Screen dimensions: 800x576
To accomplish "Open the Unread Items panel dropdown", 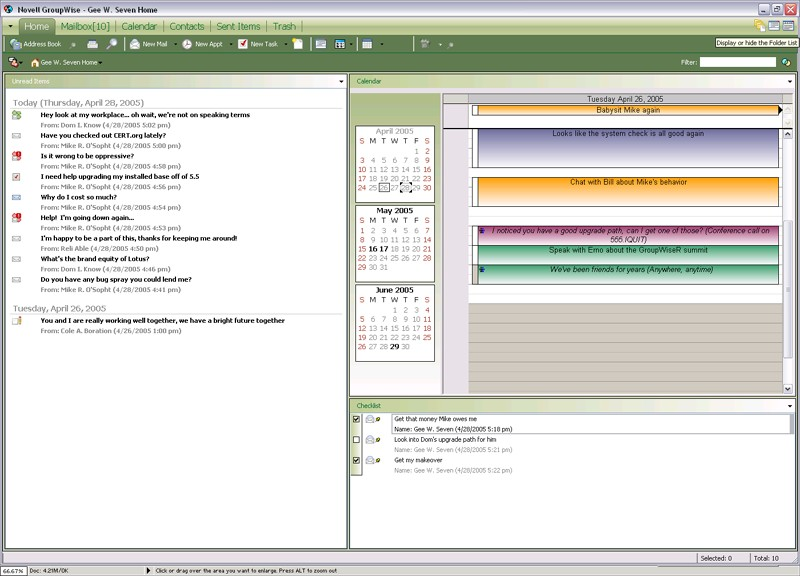I will click(341, 82).
